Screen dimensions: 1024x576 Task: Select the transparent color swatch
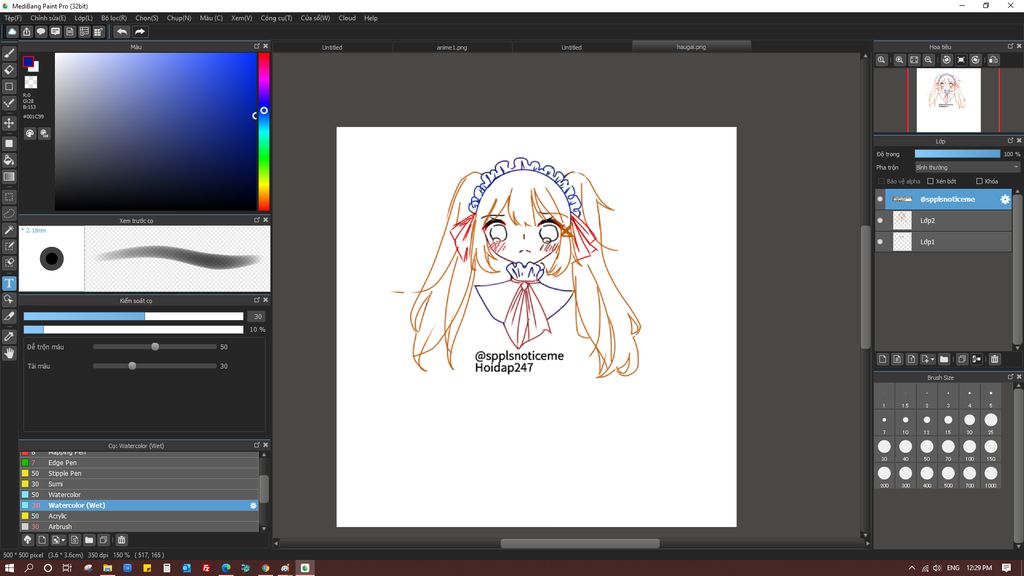click(31, 82)
